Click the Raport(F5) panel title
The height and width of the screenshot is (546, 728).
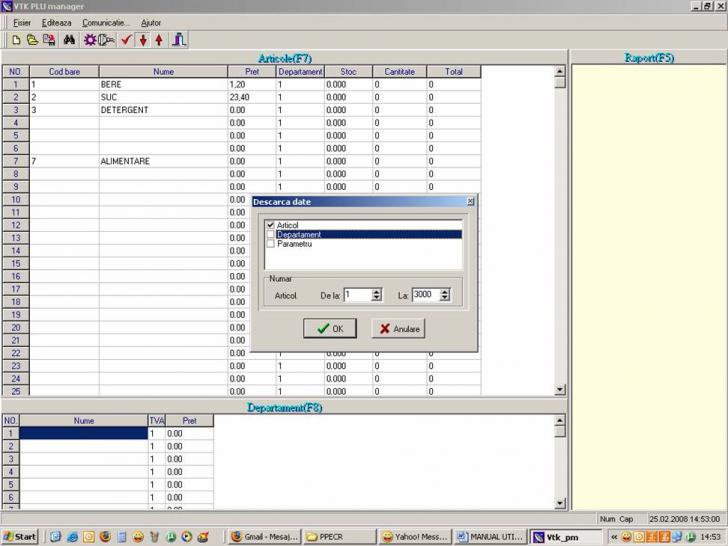coord(649,58)
